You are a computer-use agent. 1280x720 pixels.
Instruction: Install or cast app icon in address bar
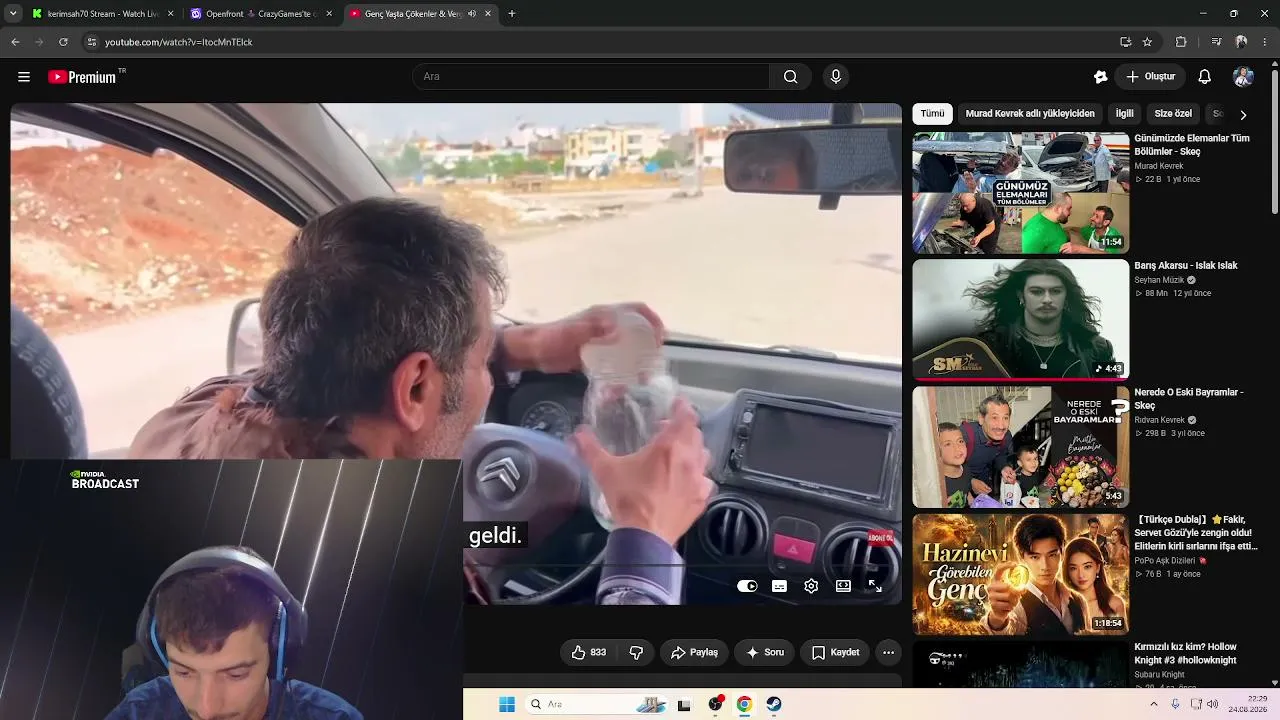1125,42
